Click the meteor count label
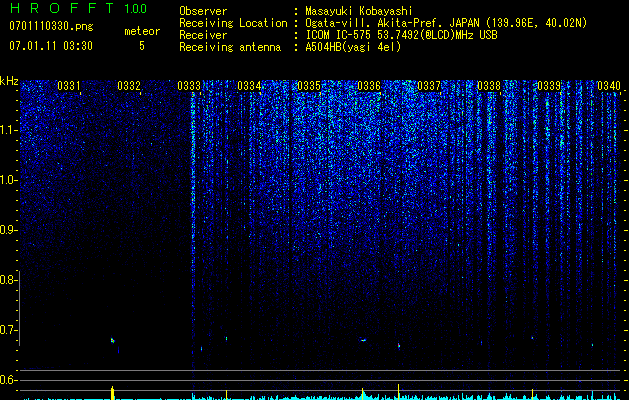 coord(142,31)
